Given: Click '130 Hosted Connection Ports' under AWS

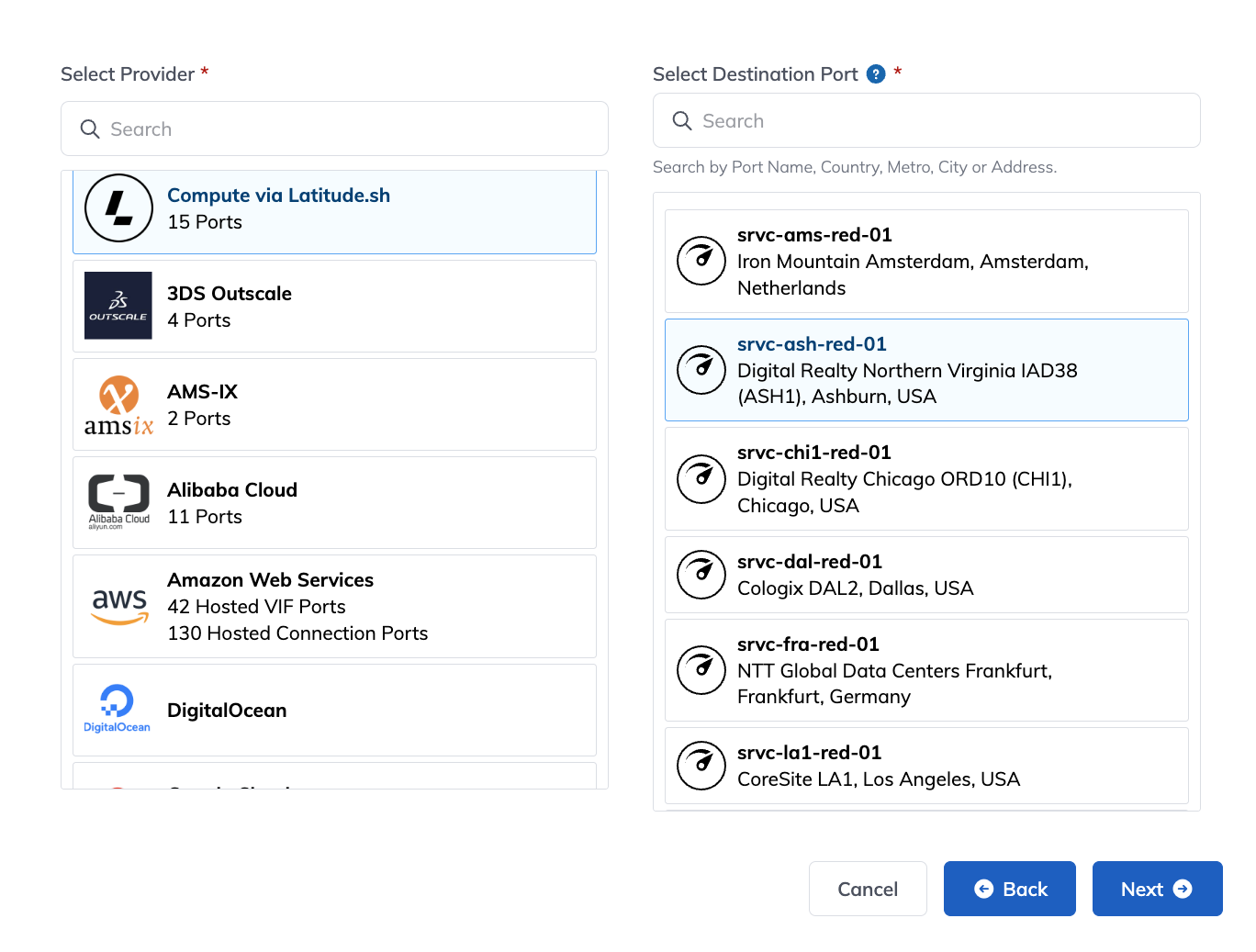Looking at the screenshot, I should pos(297,633).
